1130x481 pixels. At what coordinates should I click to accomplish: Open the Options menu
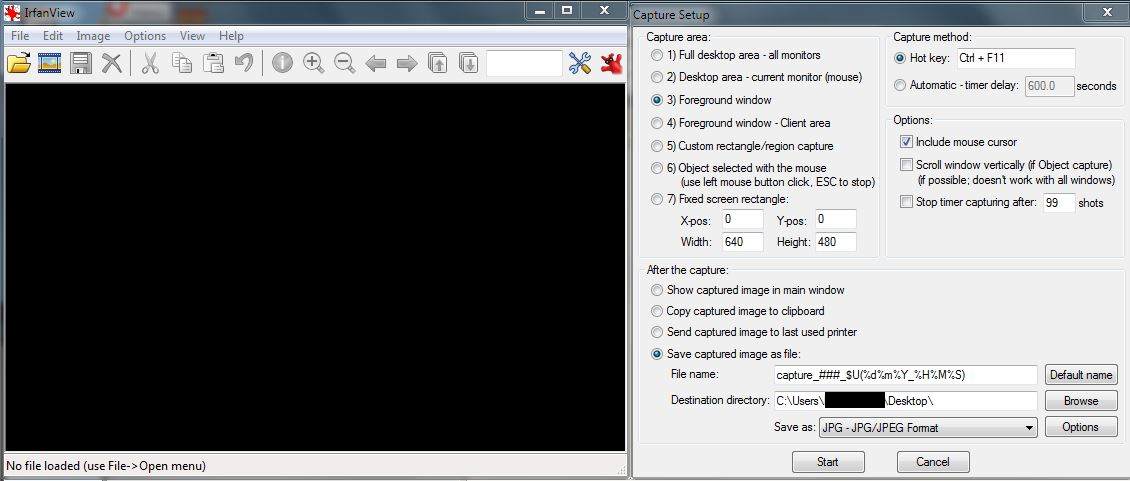pyautogui.click(x=145, y=35)
